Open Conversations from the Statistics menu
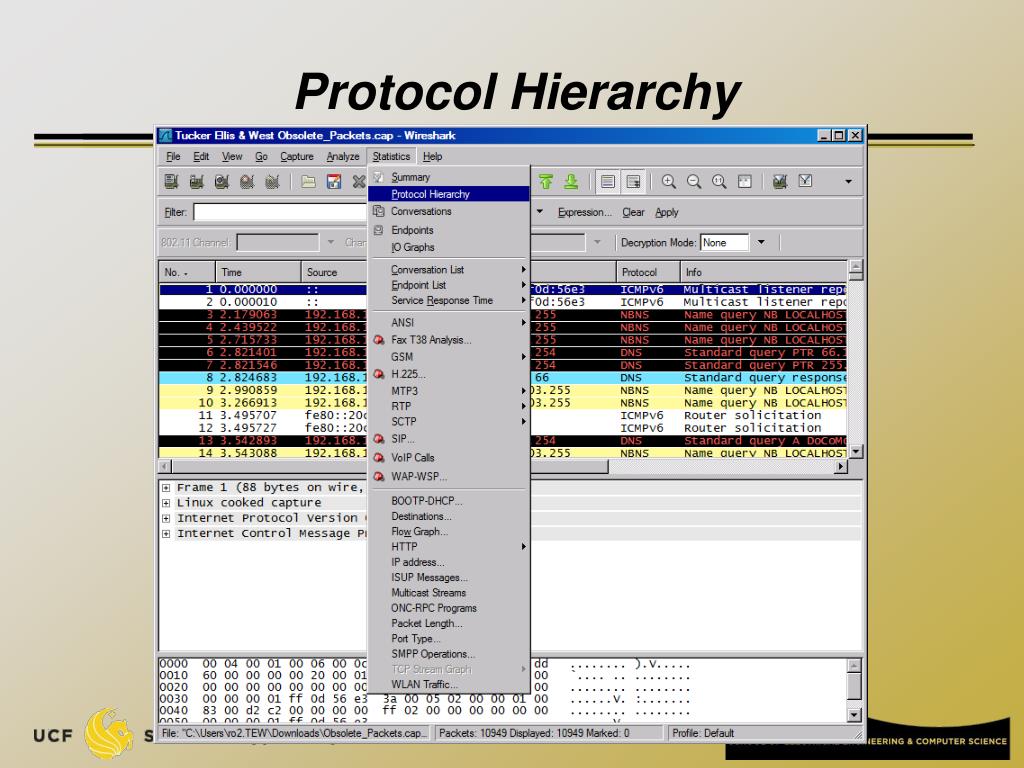This screenshot has width=1024, height=768. (449, 212)
